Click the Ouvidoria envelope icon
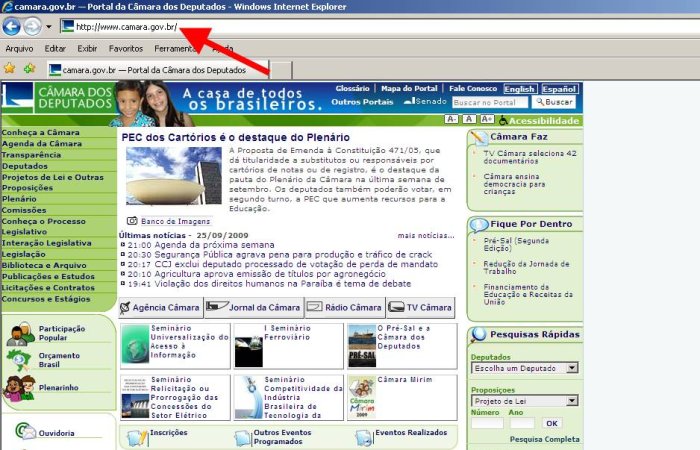The height and width of the screenshot is (450, 700). pyautogui.click(x=25, y=431)
